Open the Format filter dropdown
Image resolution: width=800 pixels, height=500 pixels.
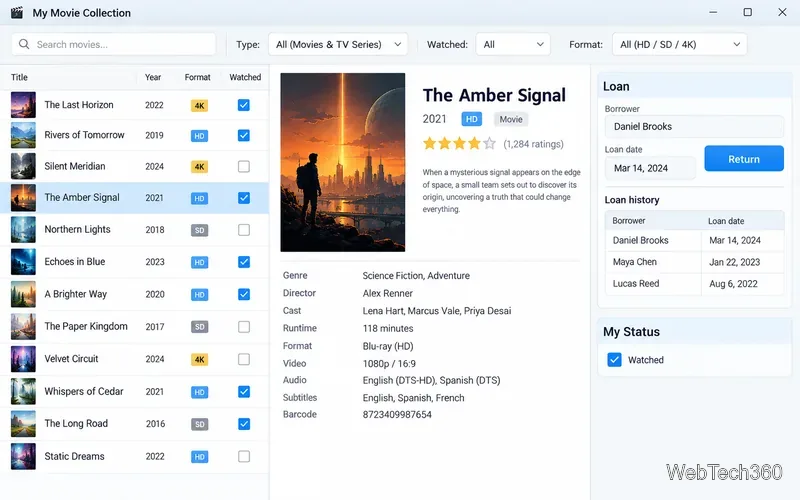679,44
